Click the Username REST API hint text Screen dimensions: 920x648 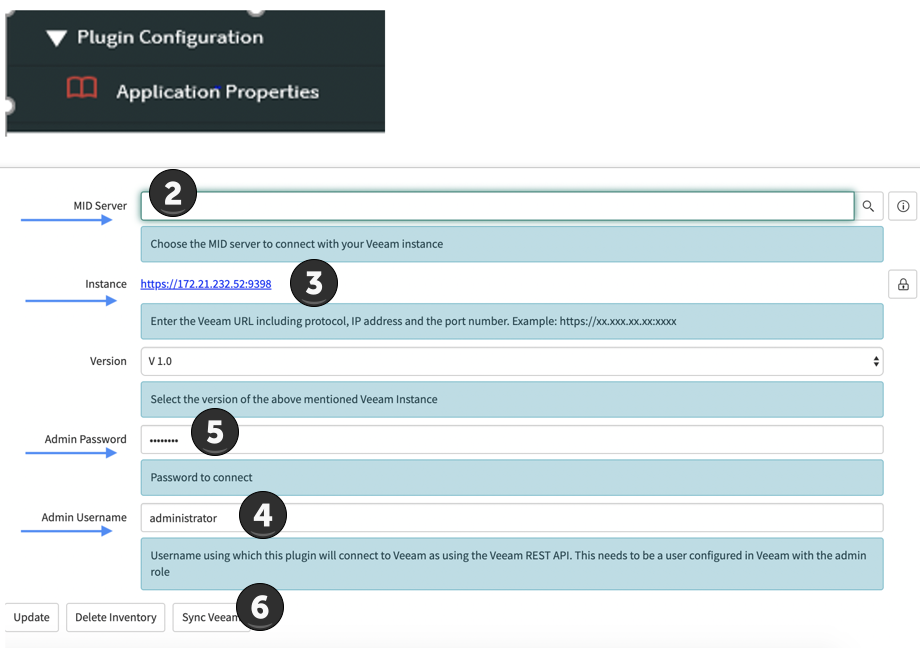click(508, 563)
